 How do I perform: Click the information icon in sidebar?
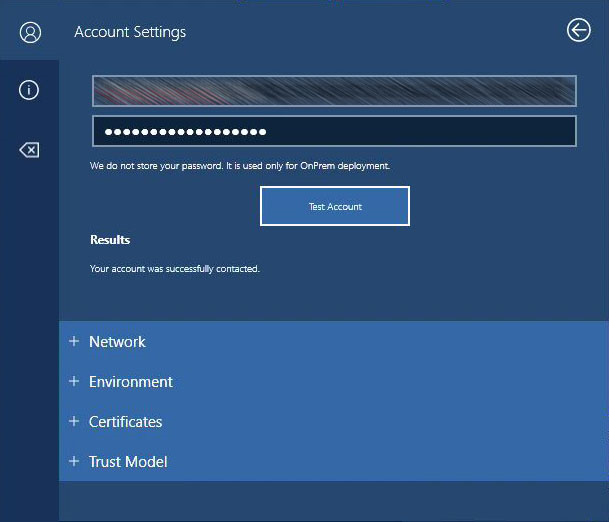(29, 91)
